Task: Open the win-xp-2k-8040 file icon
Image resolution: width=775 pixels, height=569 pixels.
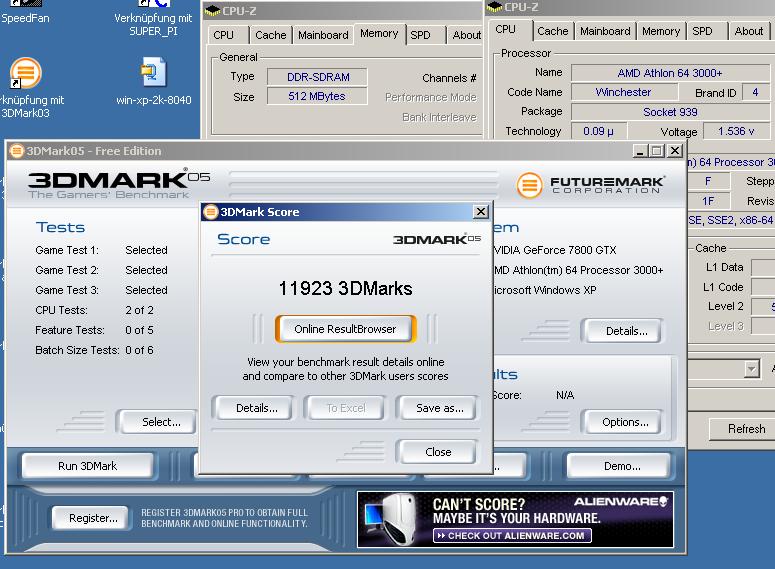Action: pos(153,73)
